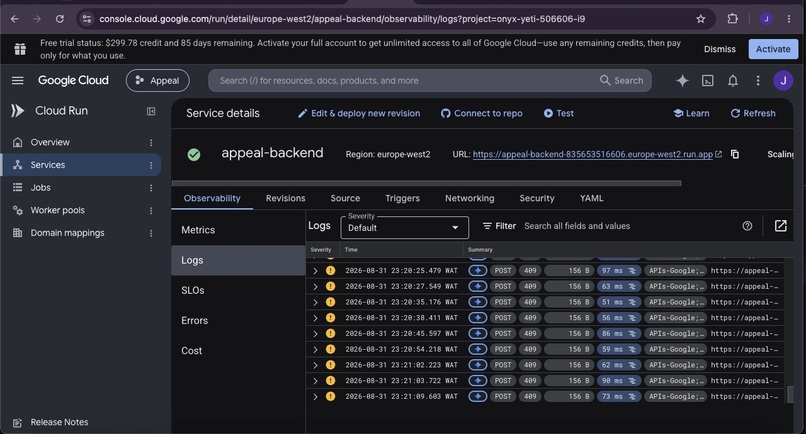806x434 pixels.
Task: Go back with the browser back arrow
Action: click(14, 19)
